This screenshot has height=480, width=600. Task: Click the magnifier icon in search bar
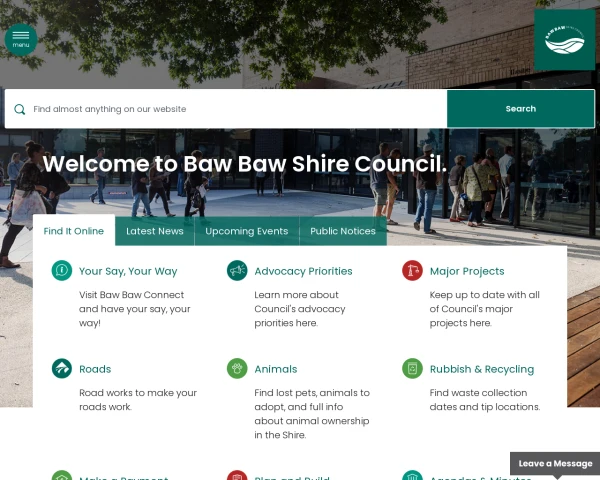point(20,109)
